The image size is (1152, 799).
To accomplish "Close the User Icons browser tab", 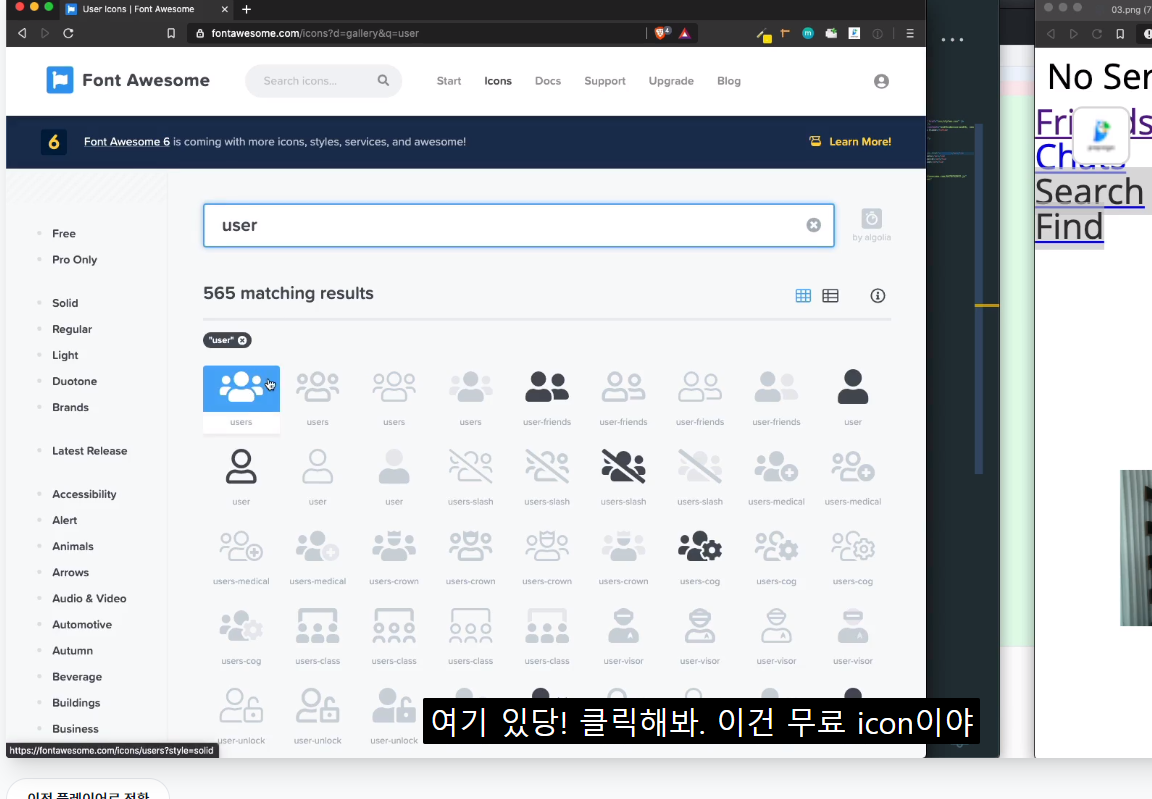I will 225,10.
